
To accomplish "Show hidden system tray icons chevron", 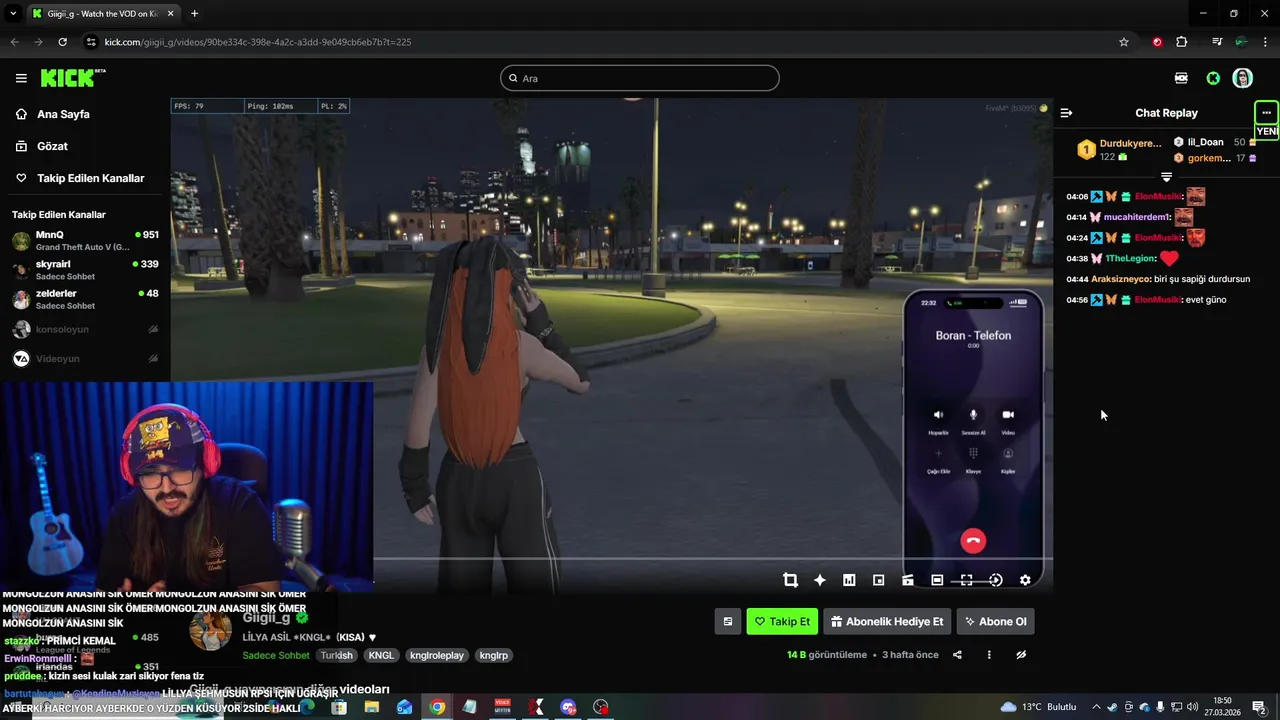I will pos(1096,707).
